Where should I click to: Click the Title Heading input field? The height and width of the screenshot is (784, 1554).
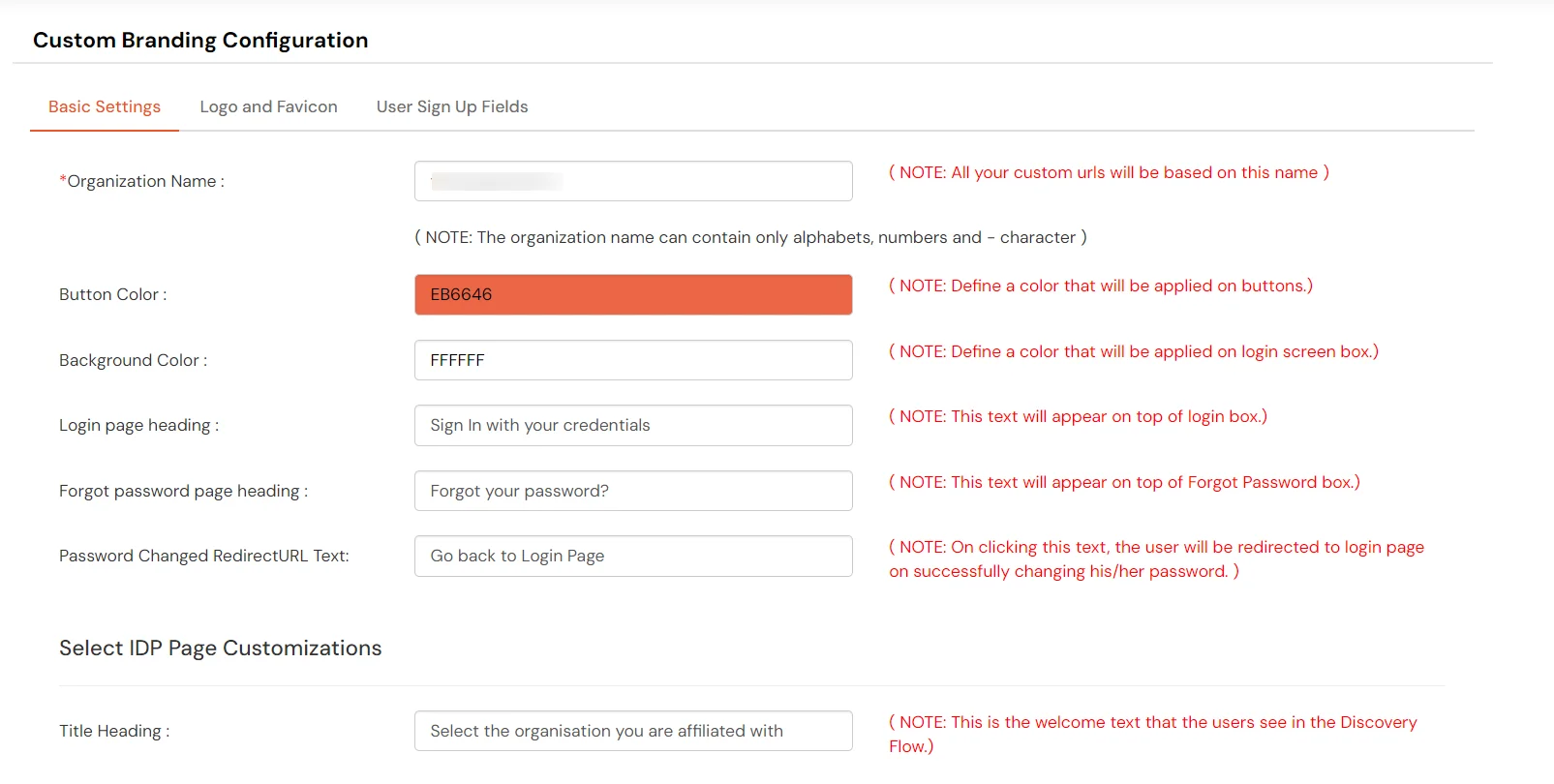coord(632,730)
